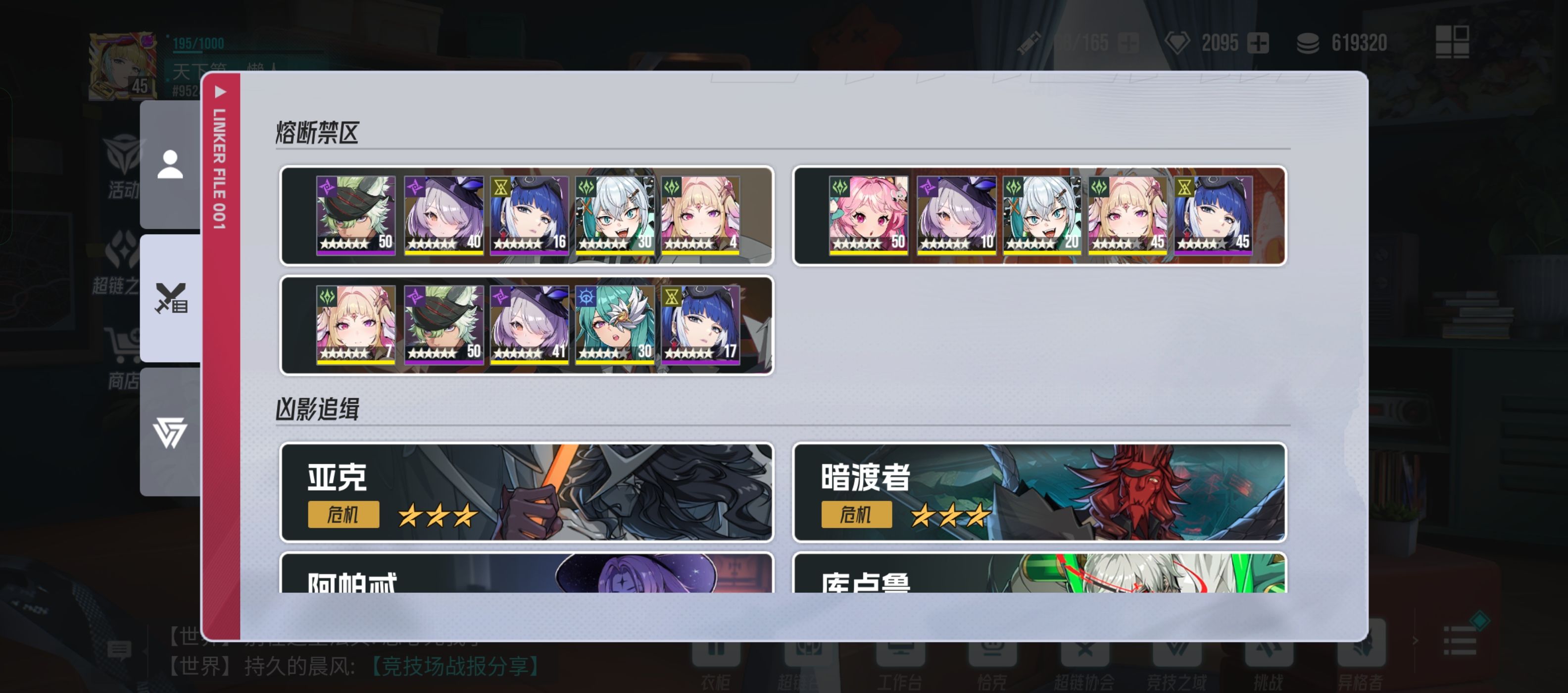This screenshot has height=693, width=1568.
Task: Open the triangle emblem tab in sidebar
Action: (170, 432)
